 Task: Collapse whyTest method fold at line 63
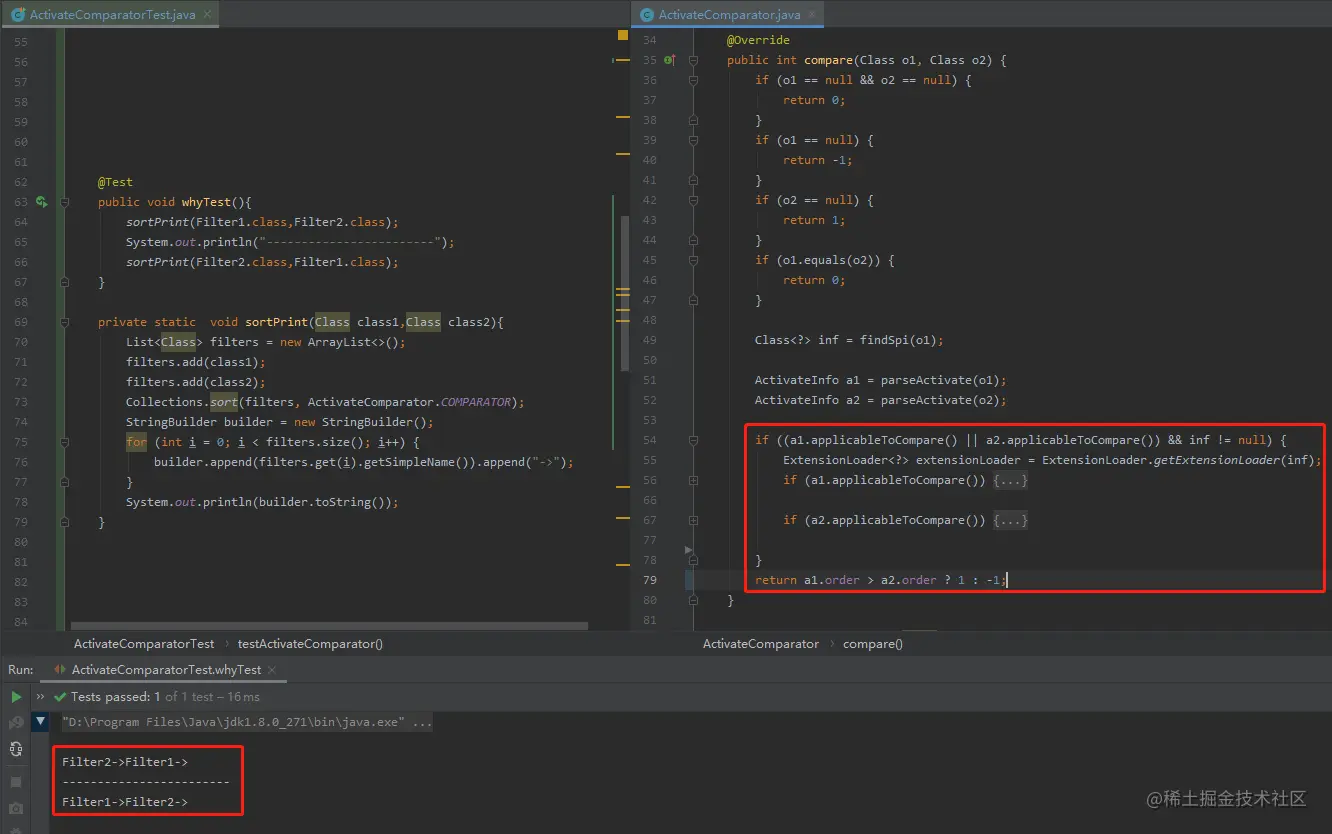click(65, 202)
